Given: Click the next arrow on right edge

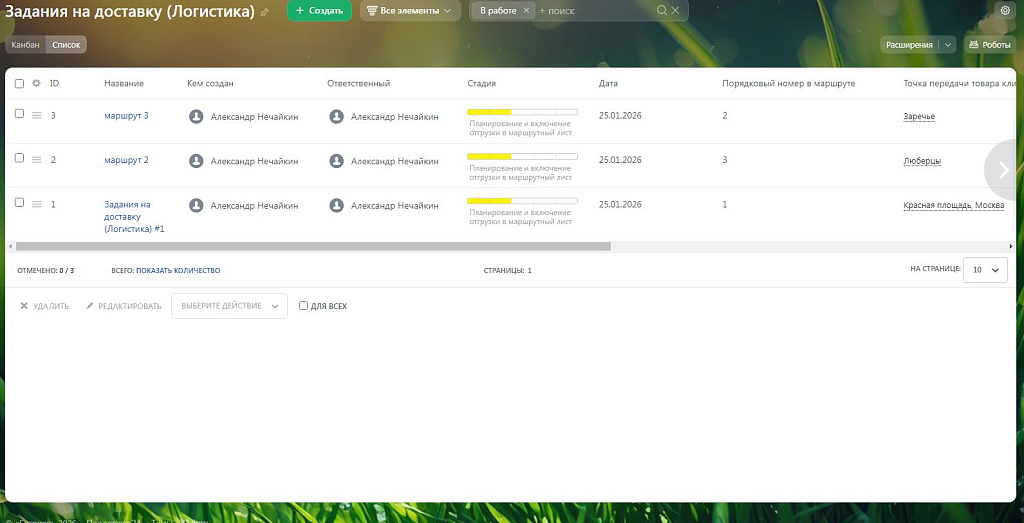Looking at the screenshot, I should (1005, 170).
